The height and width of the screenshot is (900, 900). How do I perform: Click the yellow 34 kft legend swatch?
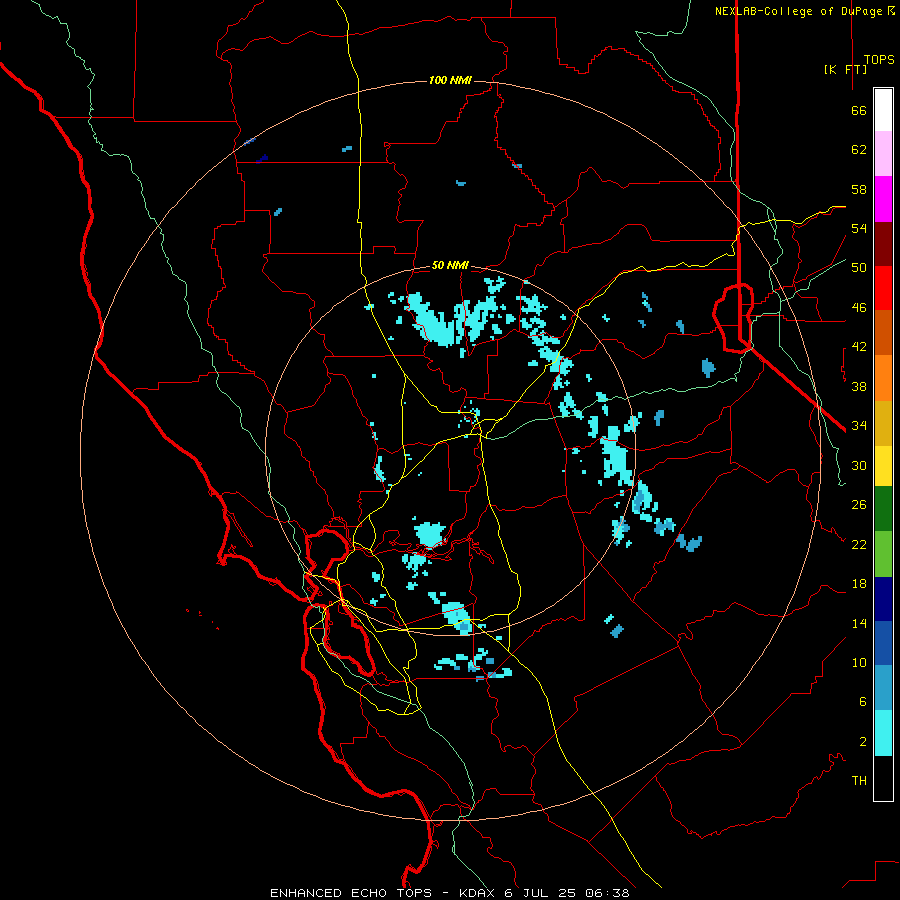(x=883, y=466)
